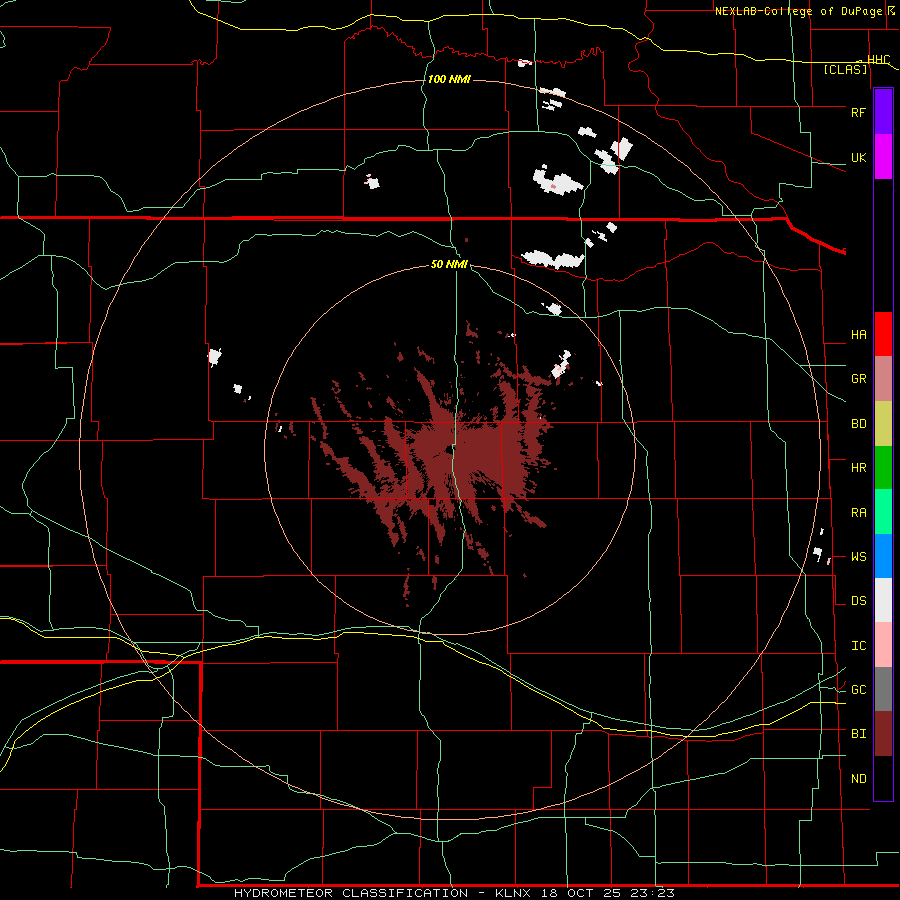Click the 'BD' legend label
This screenshot has width=900, height=900.
[858, 424]
